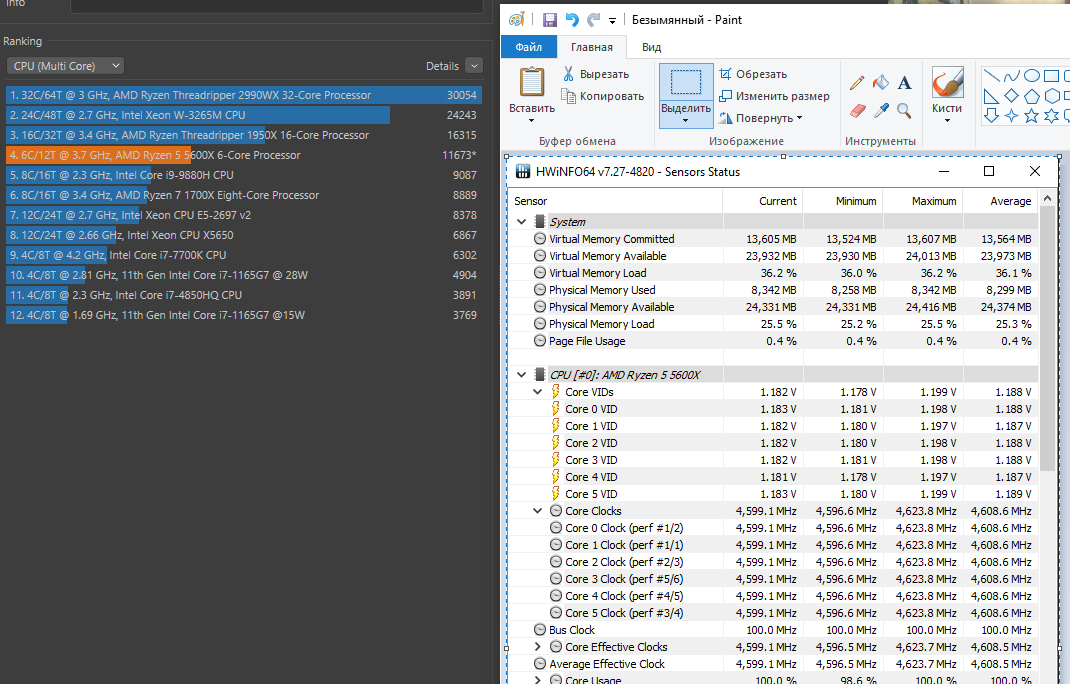Collapse the Core Clocks tree node

point(538,511)
